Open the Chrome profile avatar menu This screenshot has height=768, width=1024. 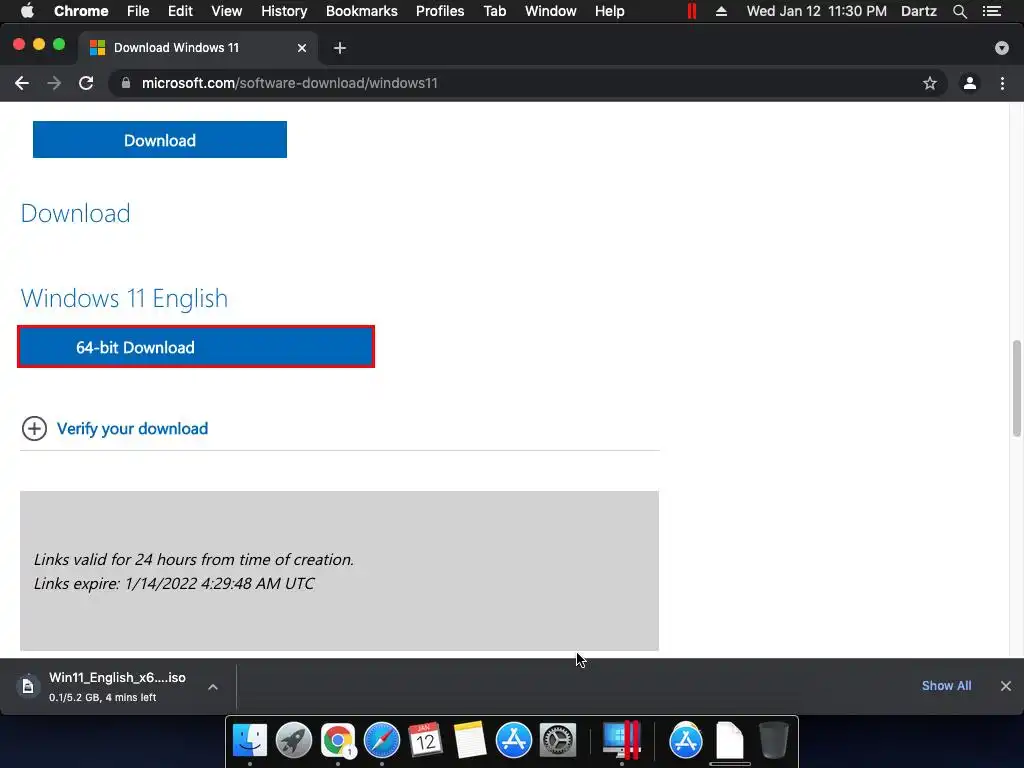pyautogui.click(x=970, y=83)
